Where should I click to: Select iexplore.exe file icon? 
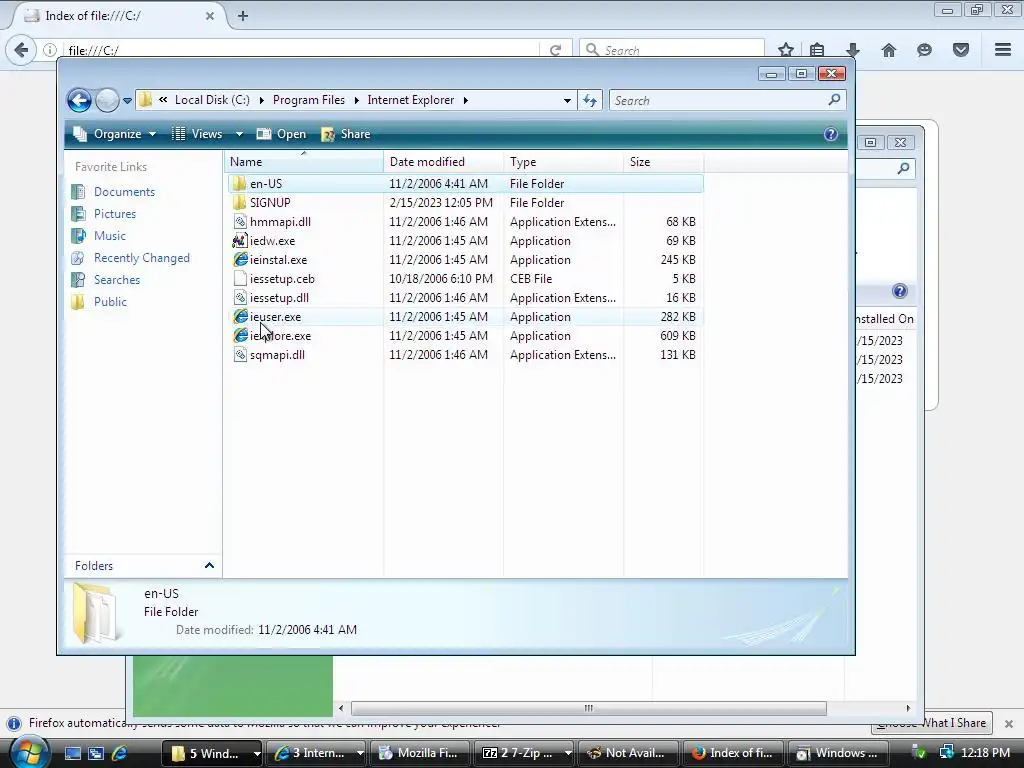coord(240,336)
